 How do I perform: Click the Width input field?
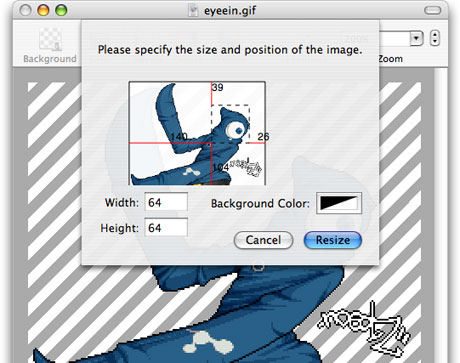(166, 202)
